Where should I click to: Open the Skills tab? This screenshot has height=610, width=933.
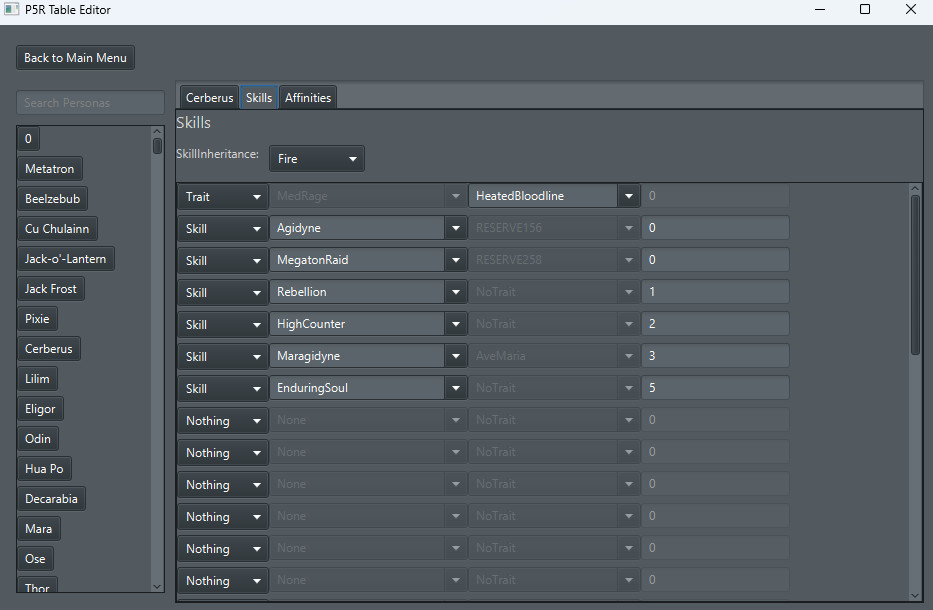[259, 98]
